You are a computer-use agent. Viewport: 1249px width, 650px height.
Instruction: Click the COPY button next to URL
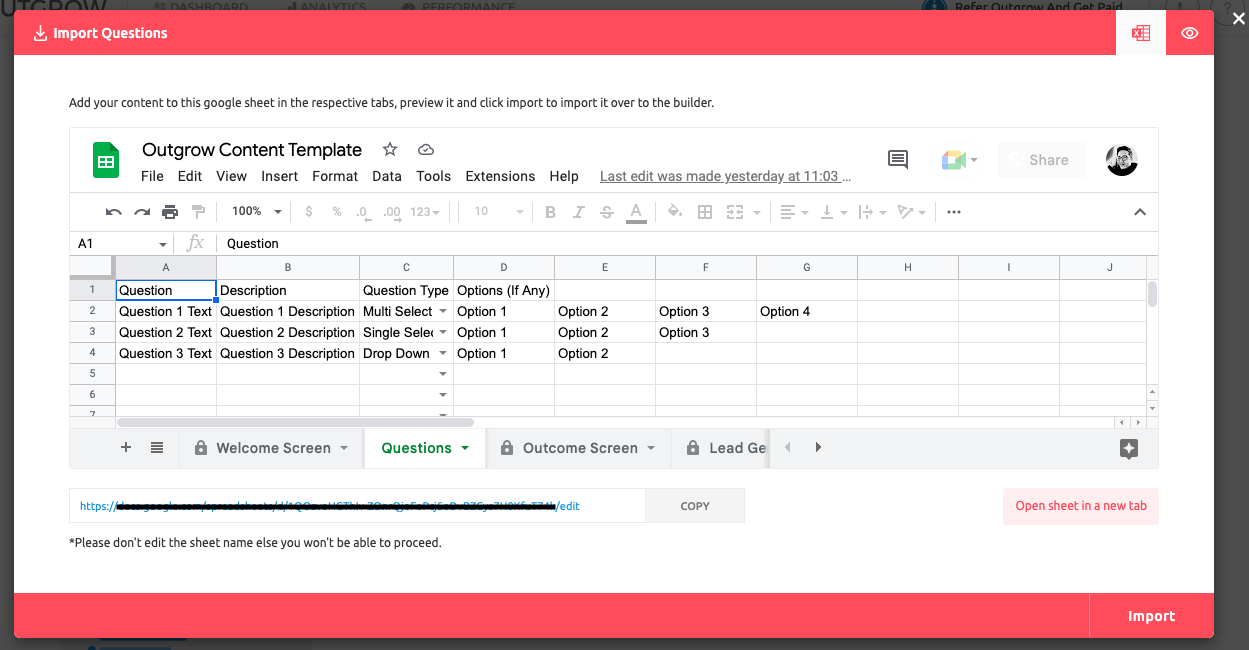point(695,506)
